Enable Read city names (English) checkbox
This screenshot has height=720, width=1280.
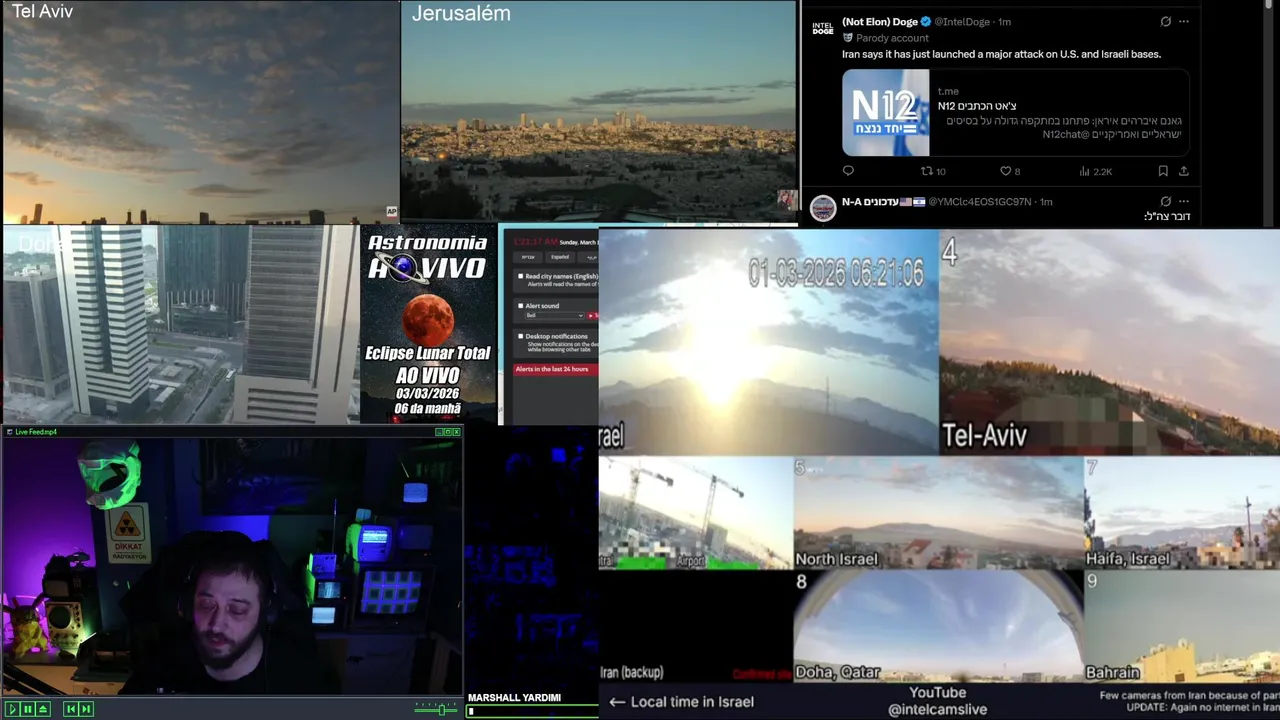[x=520, y=276]
